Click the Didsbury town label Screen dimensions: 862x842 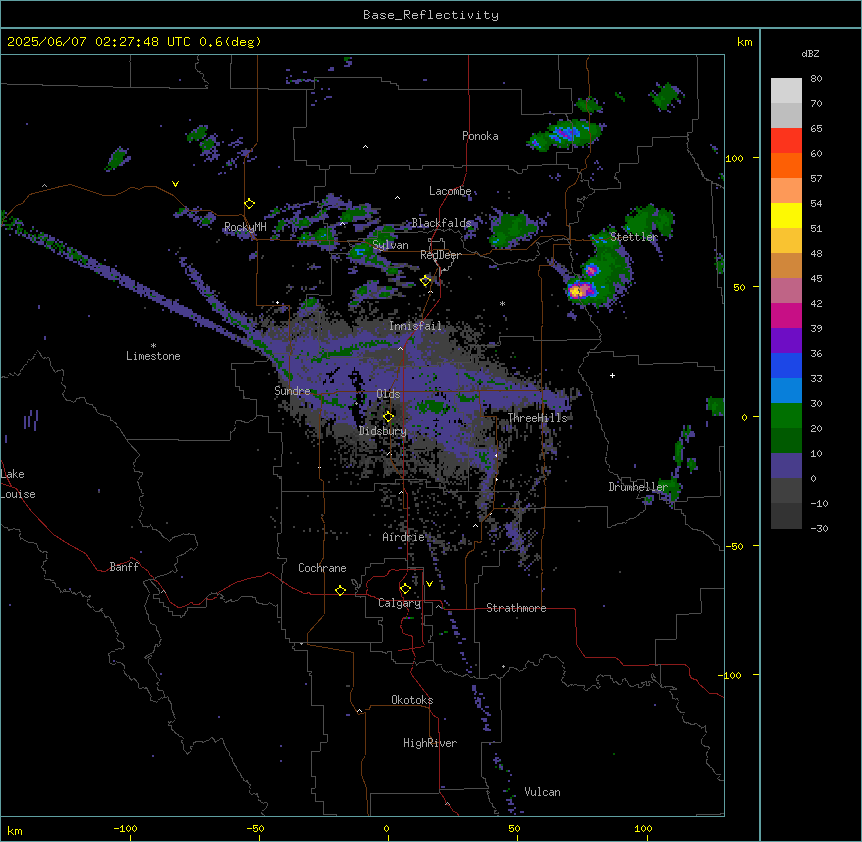(x=383, y=431)
